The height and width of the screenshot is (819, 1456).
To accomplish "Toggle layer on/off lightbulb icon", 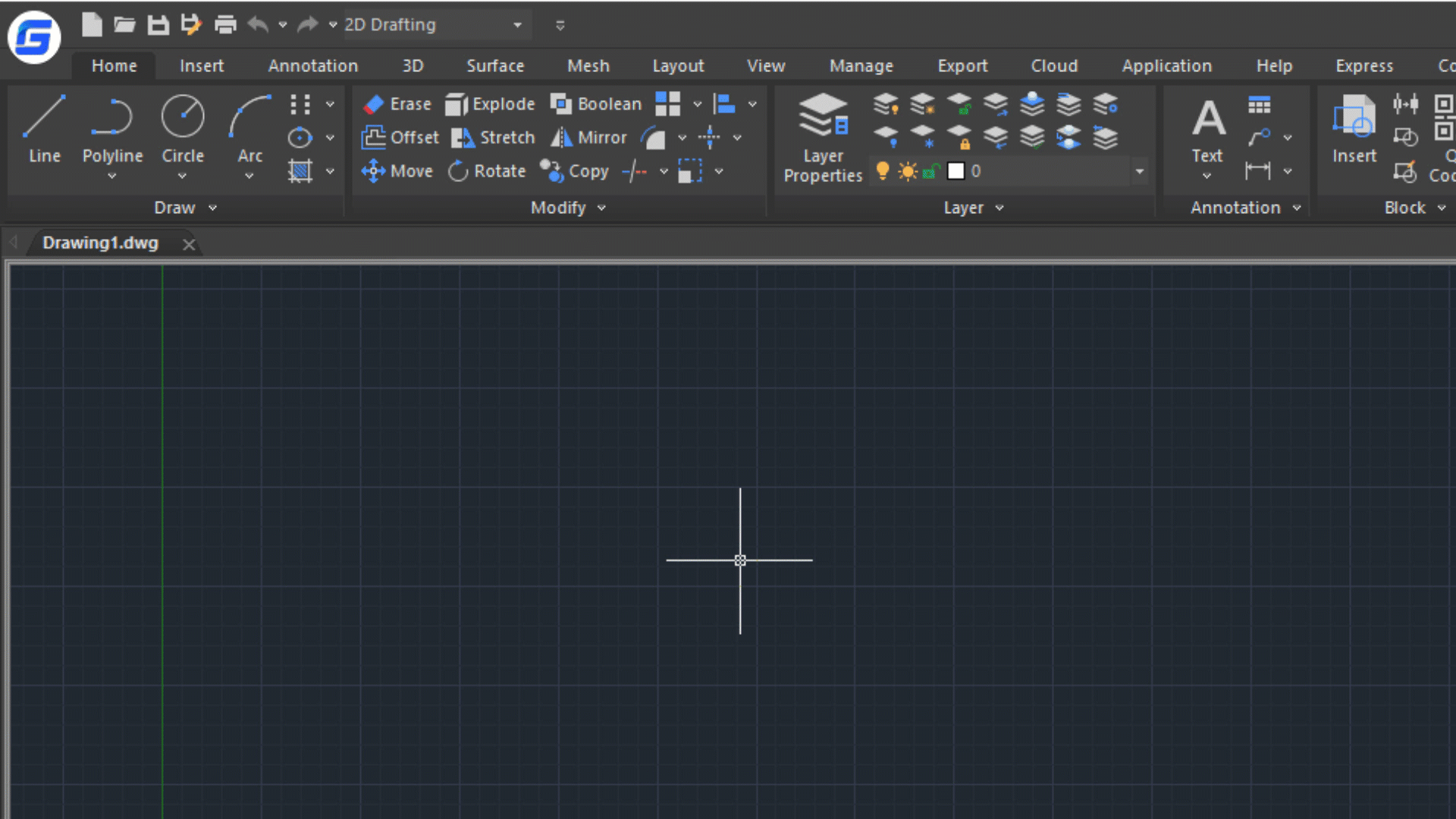I will [x=883, y=171].
